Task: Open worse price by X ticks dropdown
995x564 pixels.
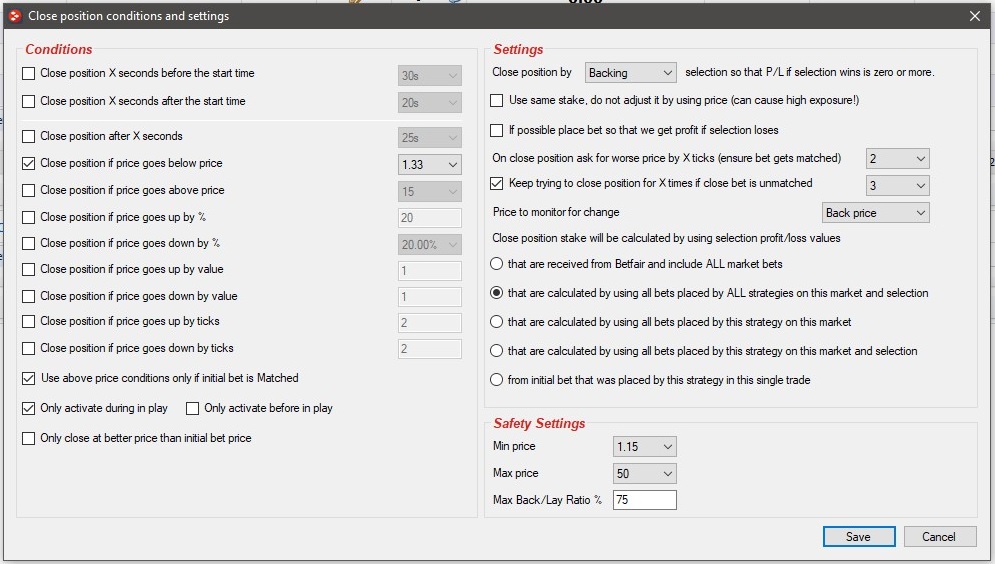Action: pos(897,159)
